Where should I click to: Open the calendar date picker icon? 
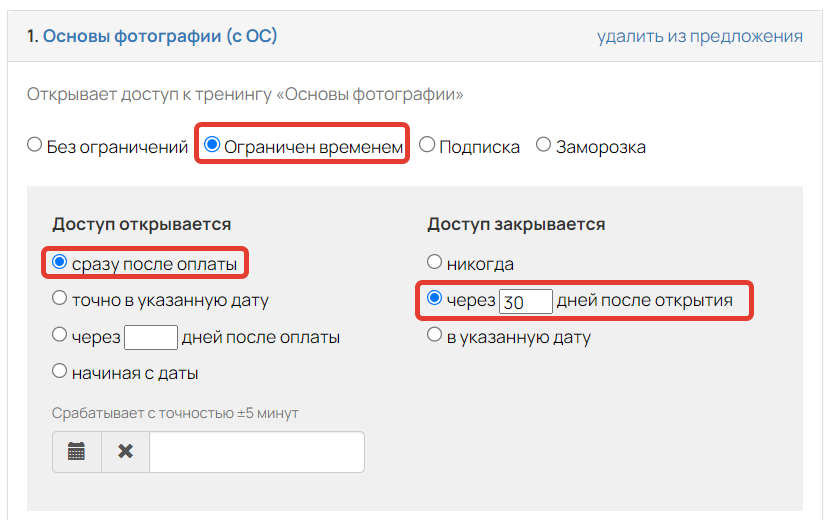pos(76,452)
